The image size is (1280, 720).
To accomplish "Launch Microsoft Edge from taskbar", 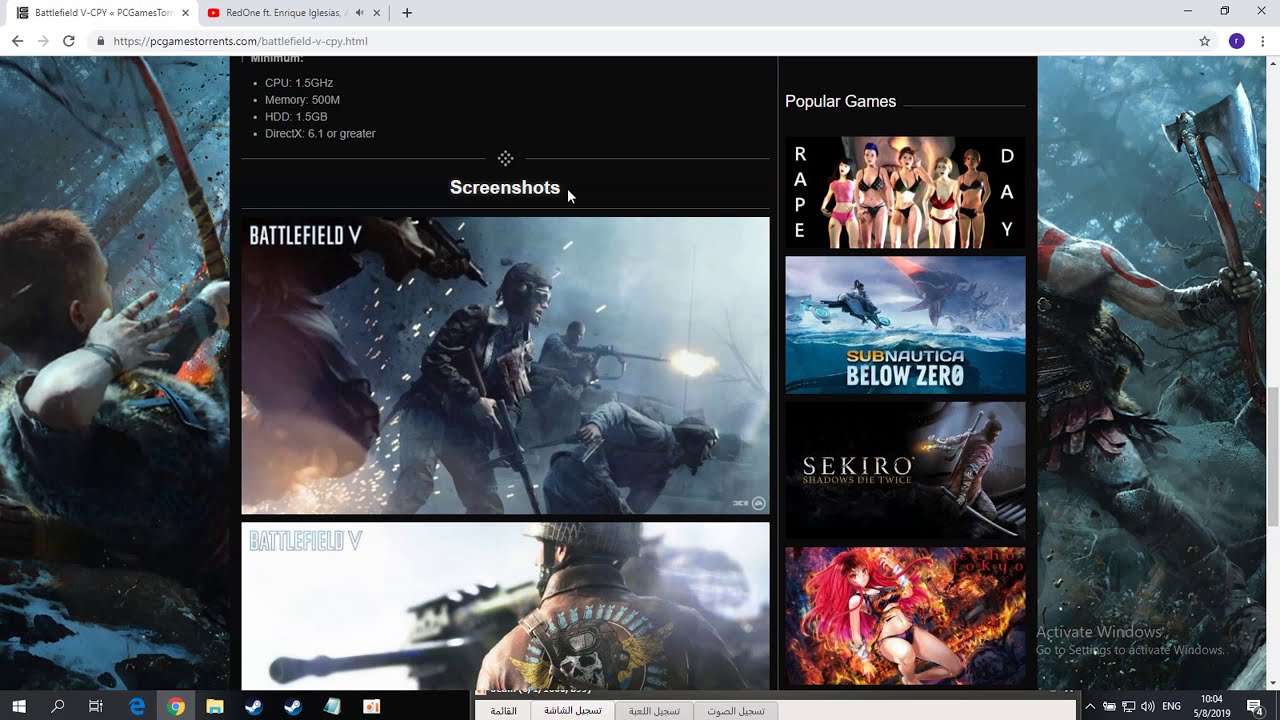I will (x=137, y=706).
